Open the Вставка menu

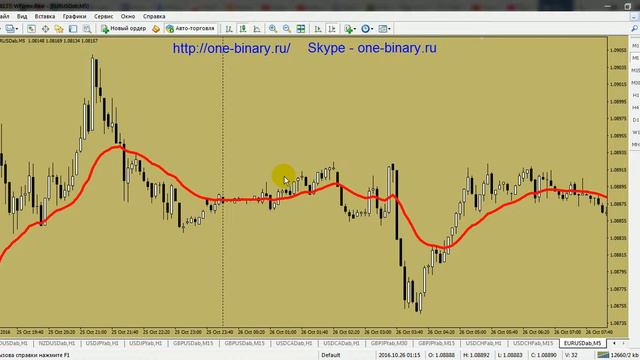pyautogui.click(x=45, y=16)
